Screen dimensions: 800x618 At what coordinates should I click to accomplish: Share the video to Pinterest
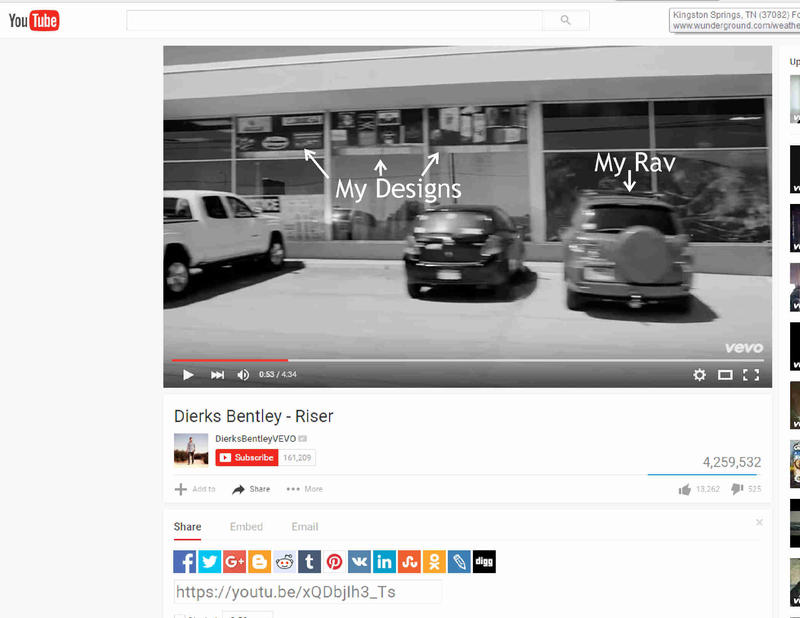(x=334, y=562)
